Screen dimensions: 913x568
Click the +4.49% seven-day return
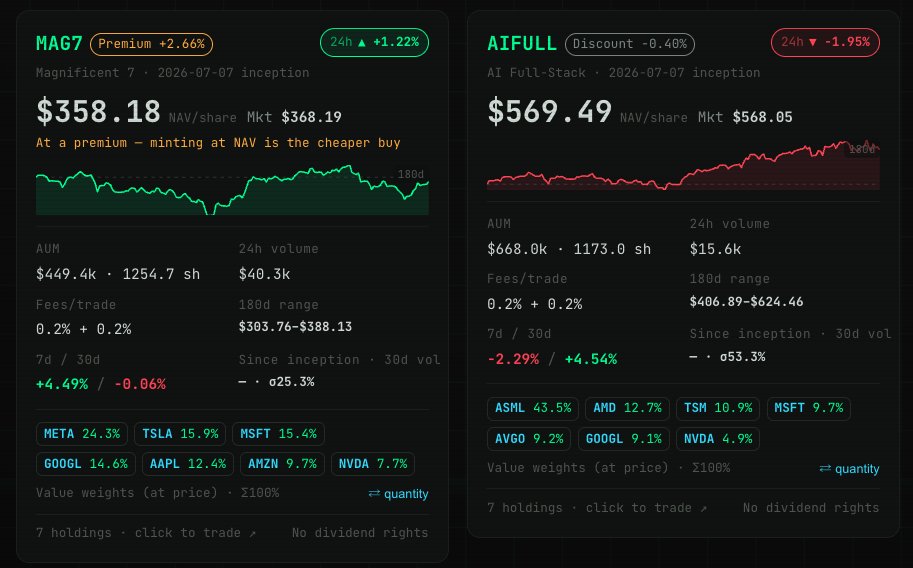pyautogui.click(x=62, y=384)
